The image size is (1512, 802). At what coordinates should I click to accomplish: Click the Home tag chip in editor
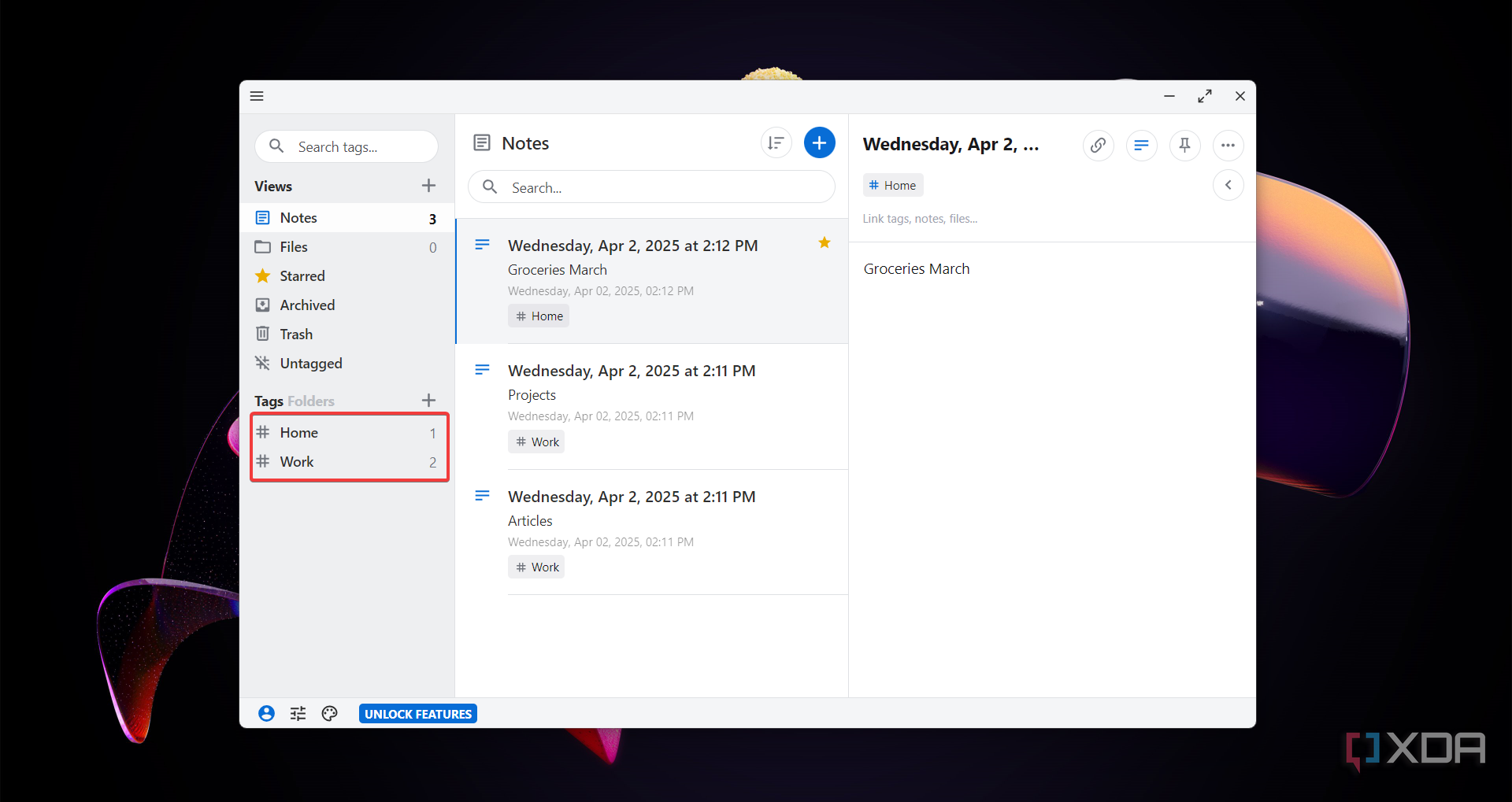[893, 186]
